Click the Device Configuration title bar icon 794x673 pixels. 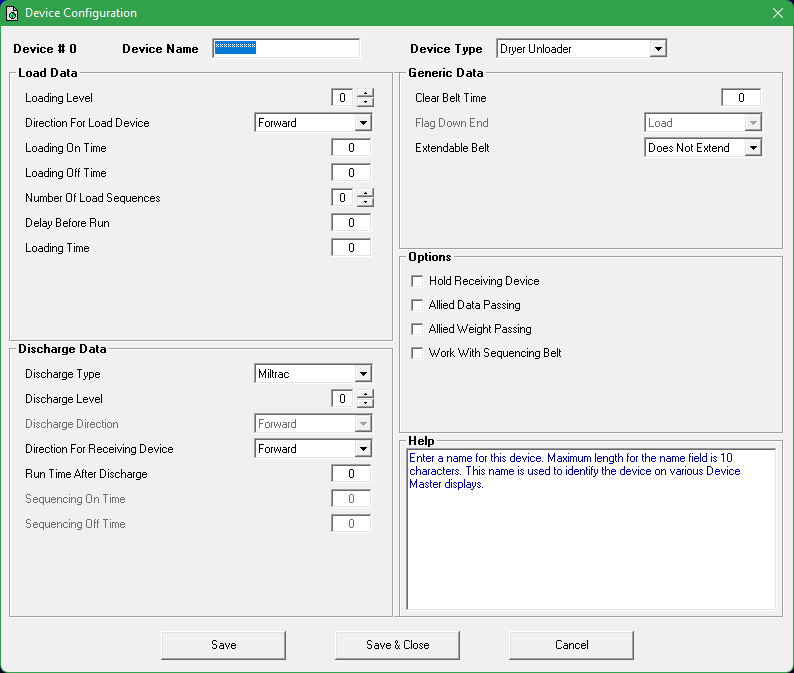point(12,13)
